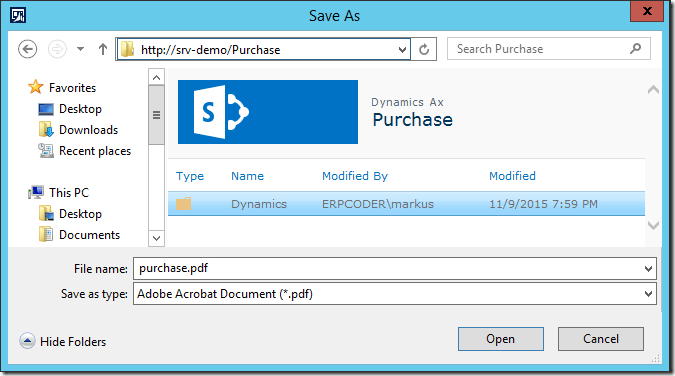Select This PC in navigation pane
Viewport: 675px width, 376px height.
coord(69,193)
